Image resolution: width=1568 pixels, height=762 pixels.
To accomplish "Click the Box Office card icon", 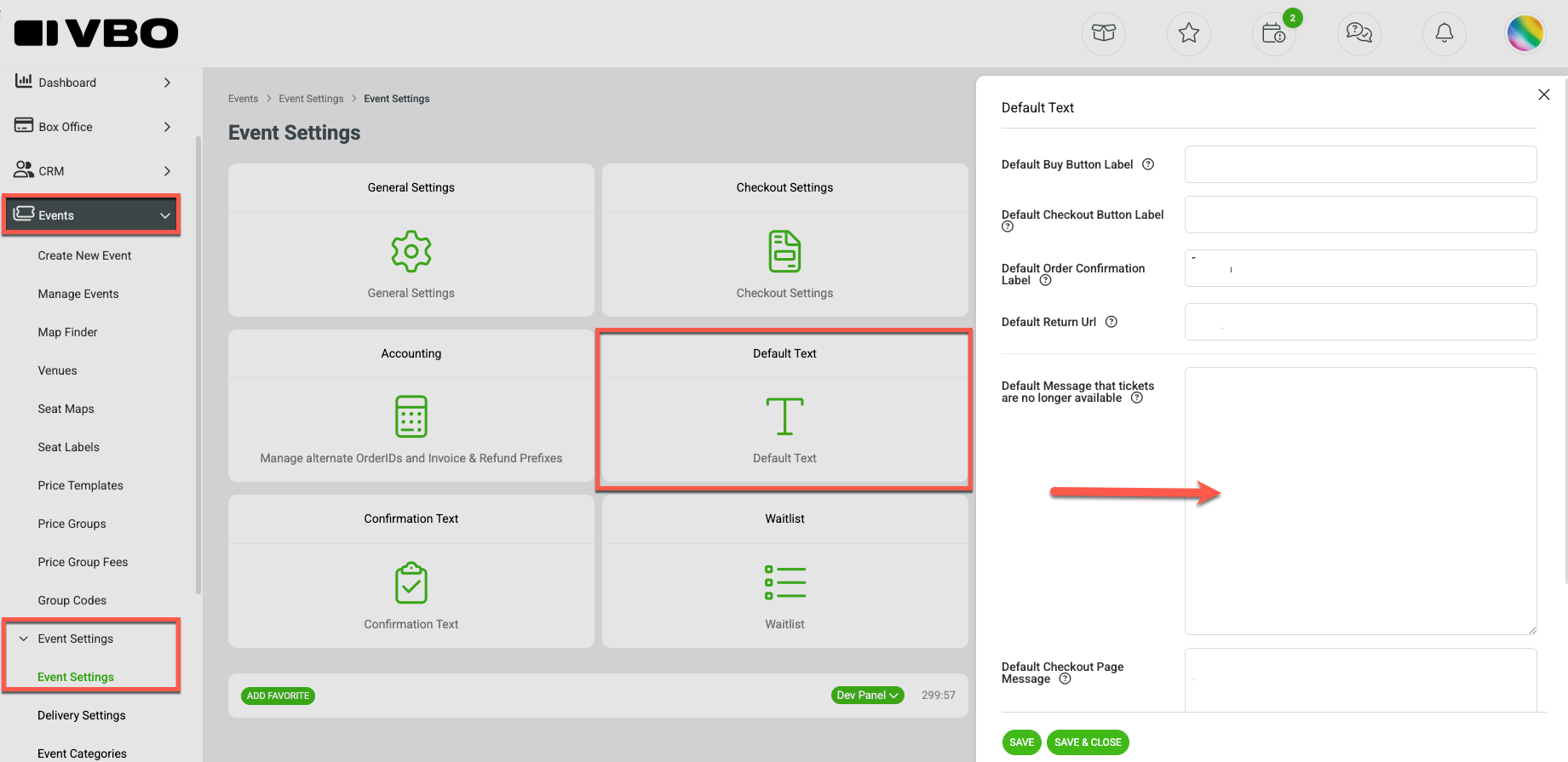I will click(24, 125).
